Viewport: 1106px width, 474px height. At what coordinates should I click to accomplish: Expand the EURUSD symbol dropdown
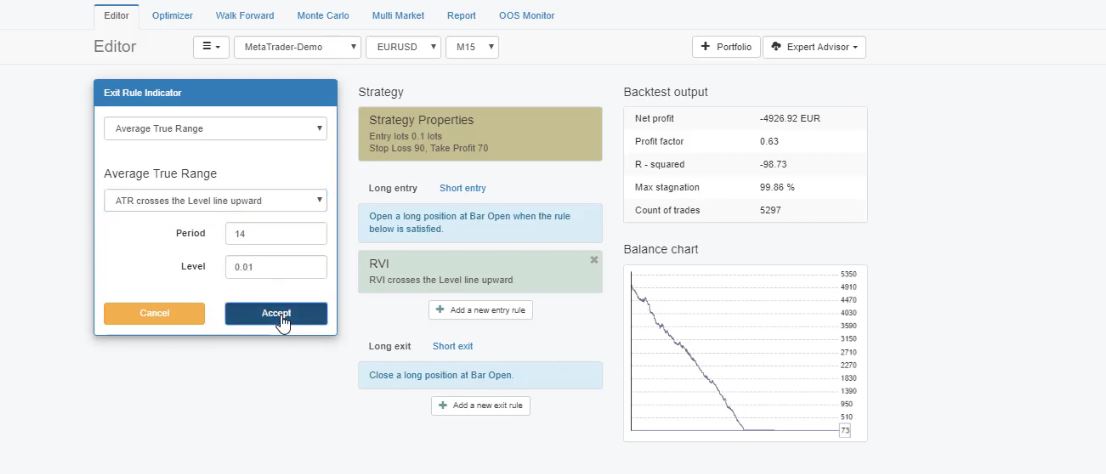[403, 47]
